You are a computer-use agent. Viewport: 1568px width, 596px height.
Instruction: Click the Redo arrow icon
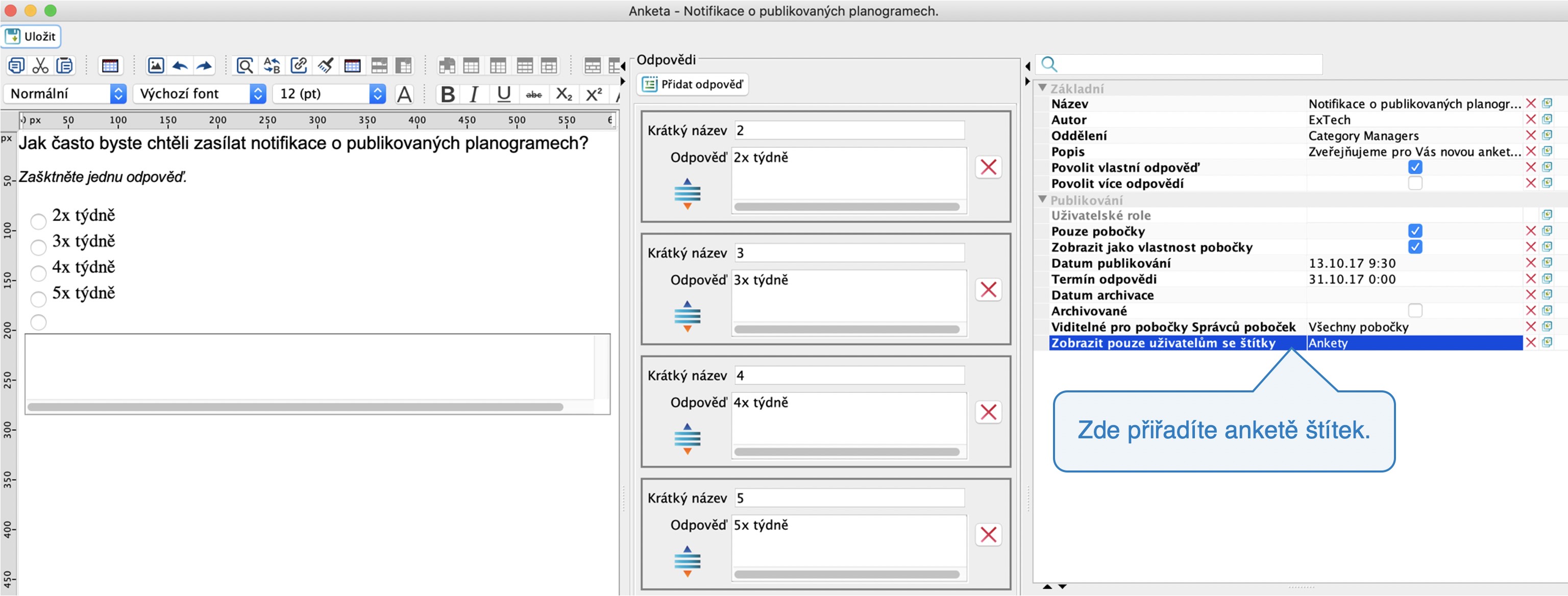point(205,65)
